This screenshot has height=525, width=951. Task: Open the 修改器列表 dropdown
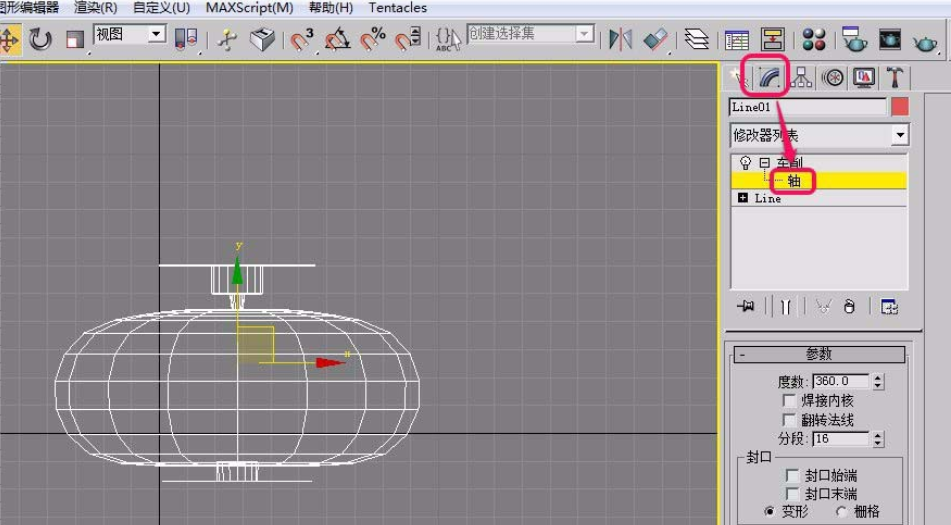pyautogui.click(x=900, y=135)
